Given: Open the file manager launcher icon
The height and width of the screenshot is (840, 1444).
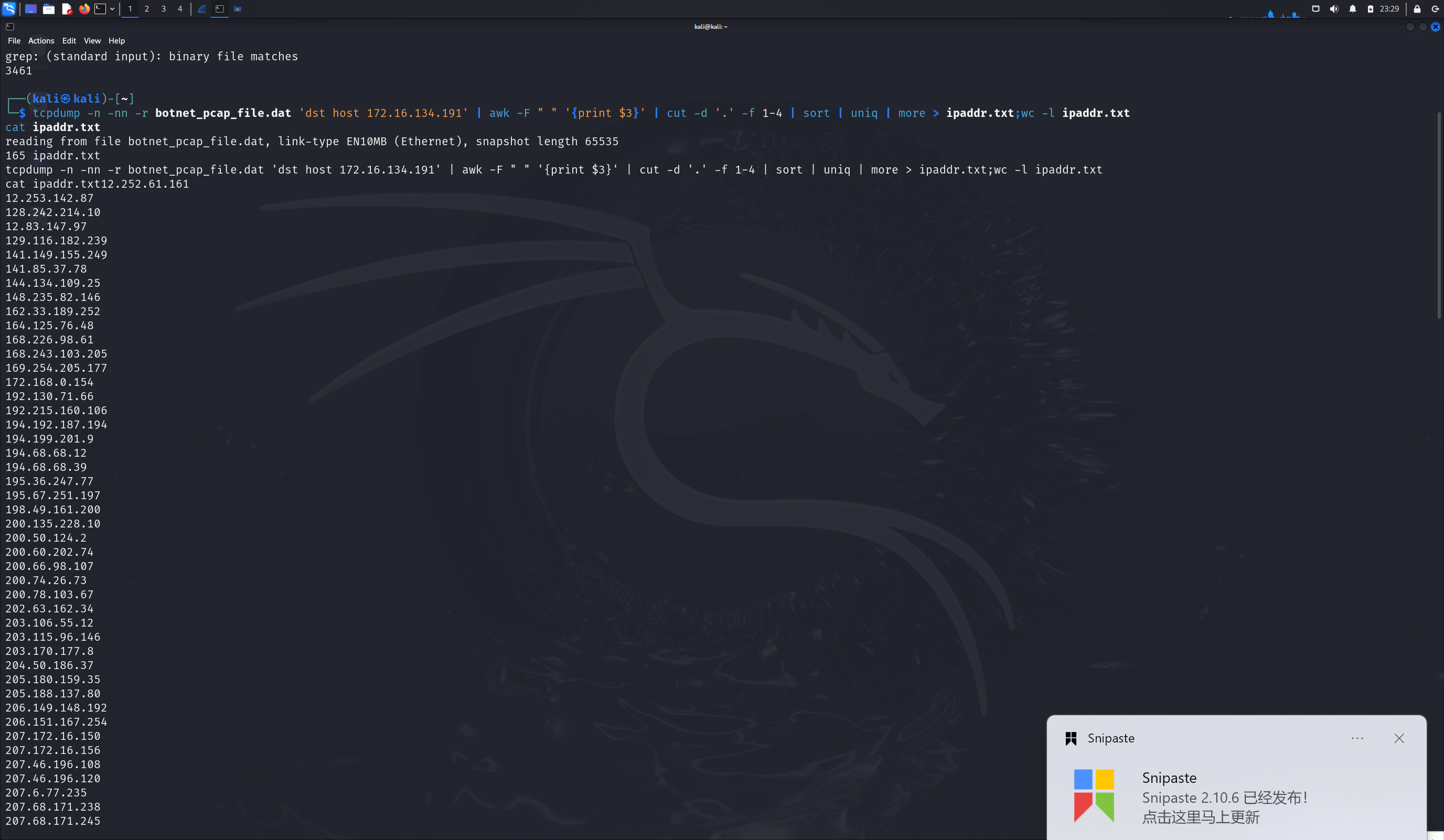Looking at the screenshot, I should (x=49, y=8).
